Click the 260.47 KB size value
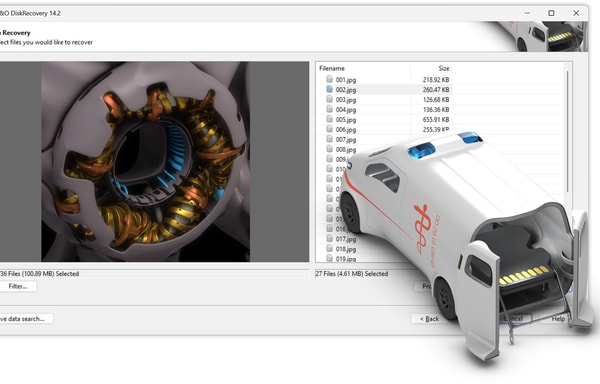 (436, 89)
